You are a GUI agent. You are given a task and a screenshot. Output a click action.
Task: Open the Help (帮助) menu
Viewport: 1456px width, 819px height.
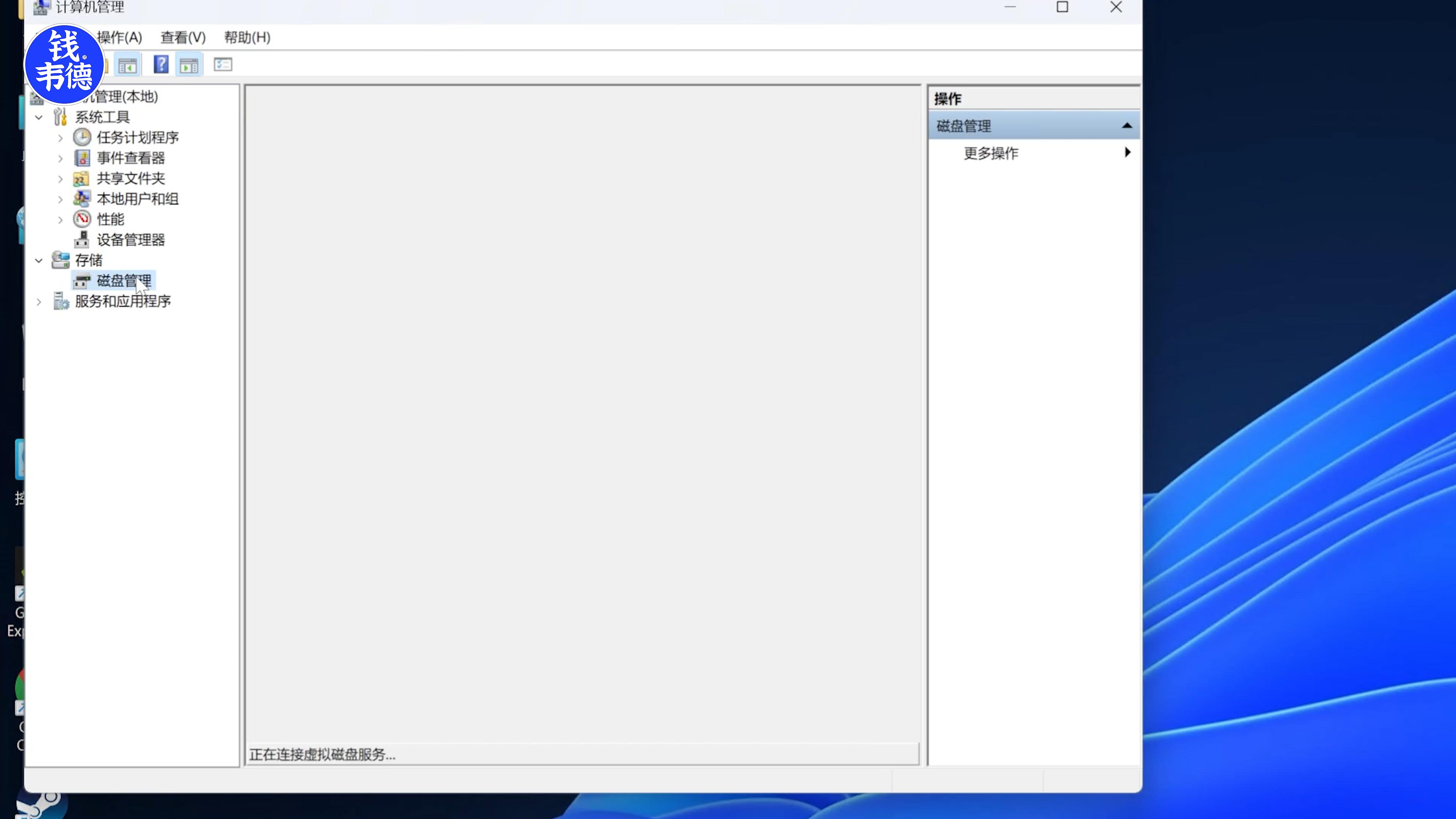pos(247,37)
